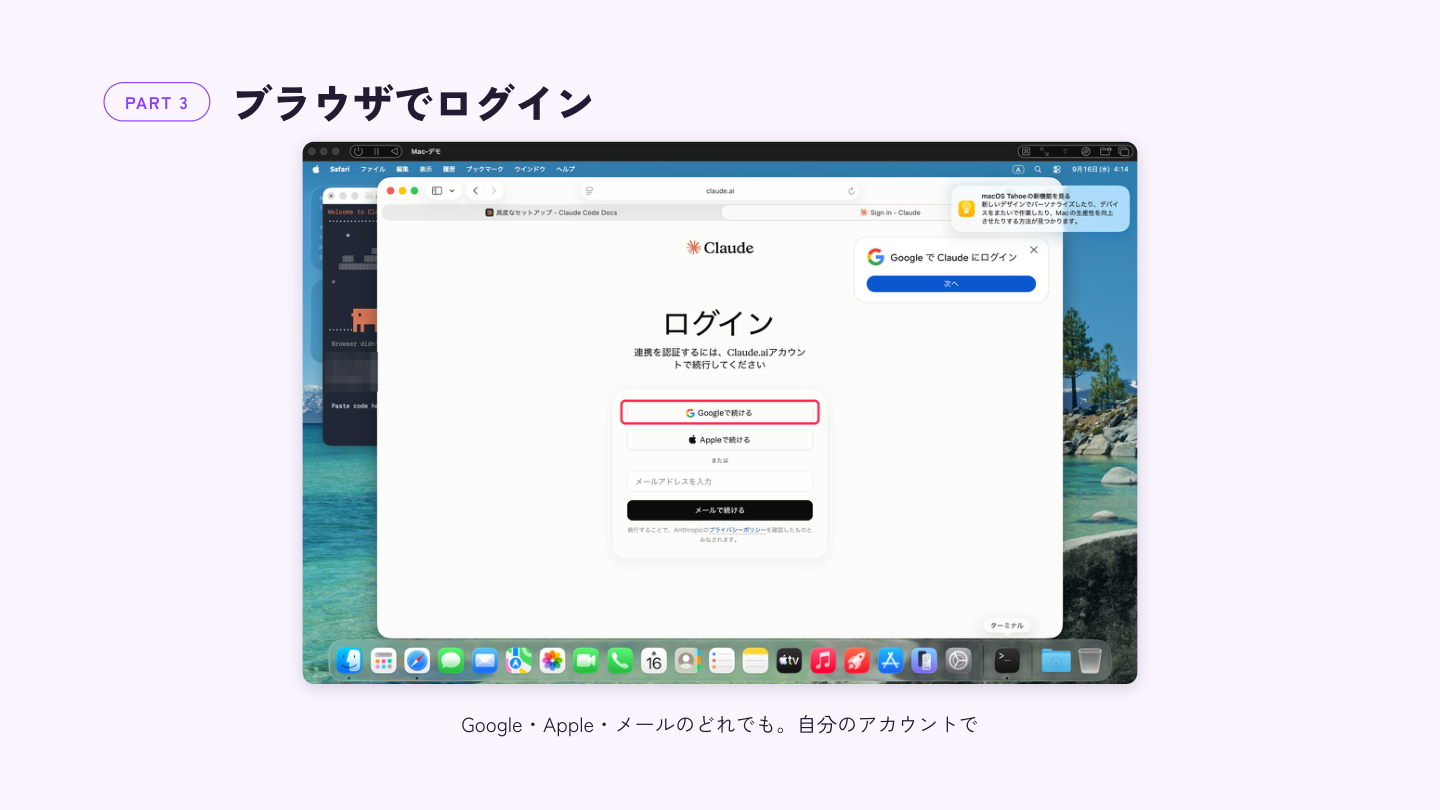Open Finder from the Dock
The width and height of the screenshot is (1440, 810).
point(349,660)
